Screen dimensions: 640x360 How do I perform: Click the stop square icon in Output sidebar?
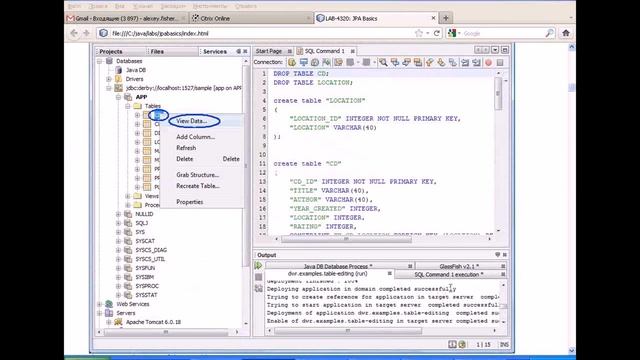click(258, 277)
